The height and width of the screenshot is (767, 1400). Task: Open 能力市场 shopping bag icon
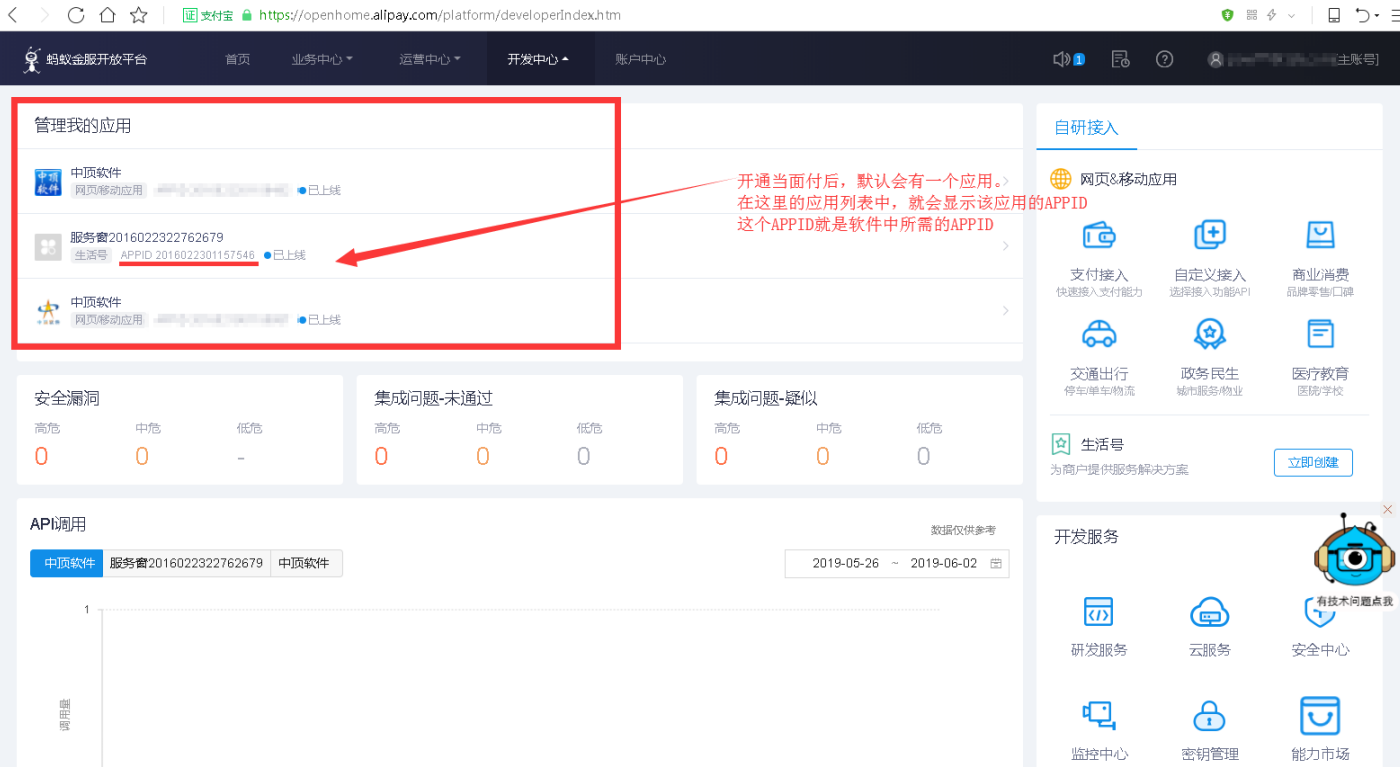(1320, 715)
